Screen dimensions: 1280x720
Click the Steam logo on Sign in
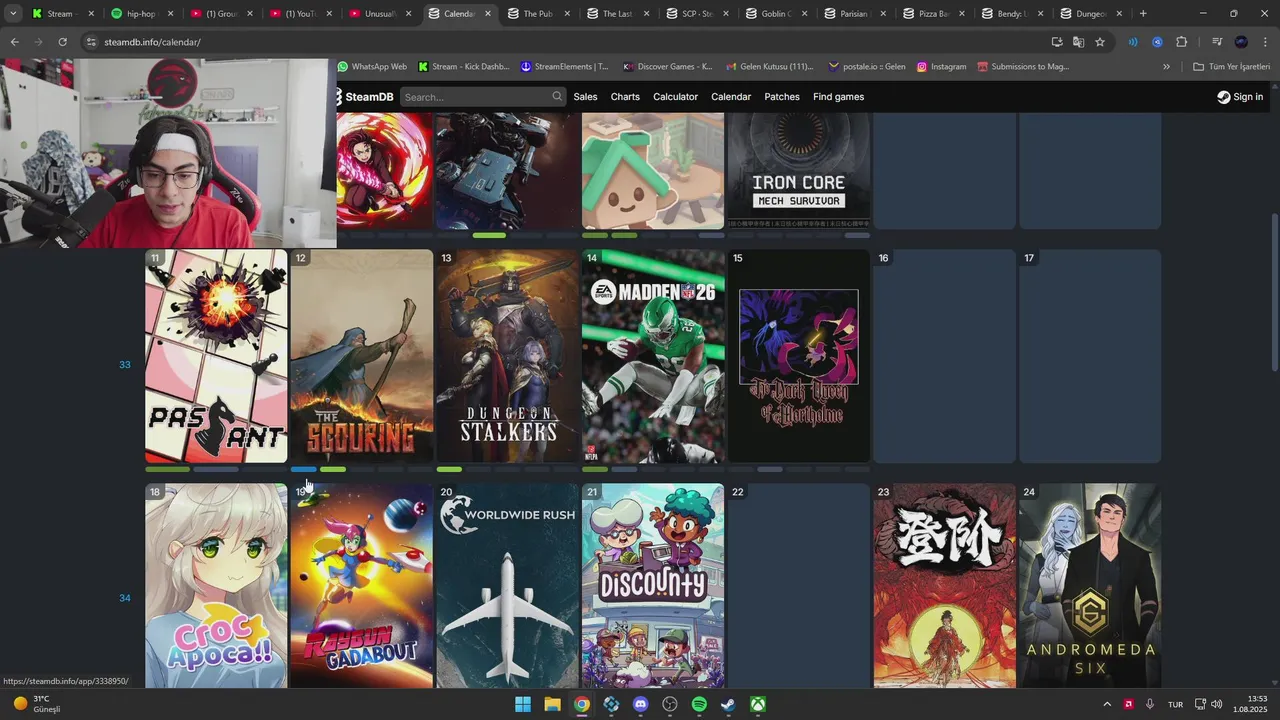point(1223,97)
